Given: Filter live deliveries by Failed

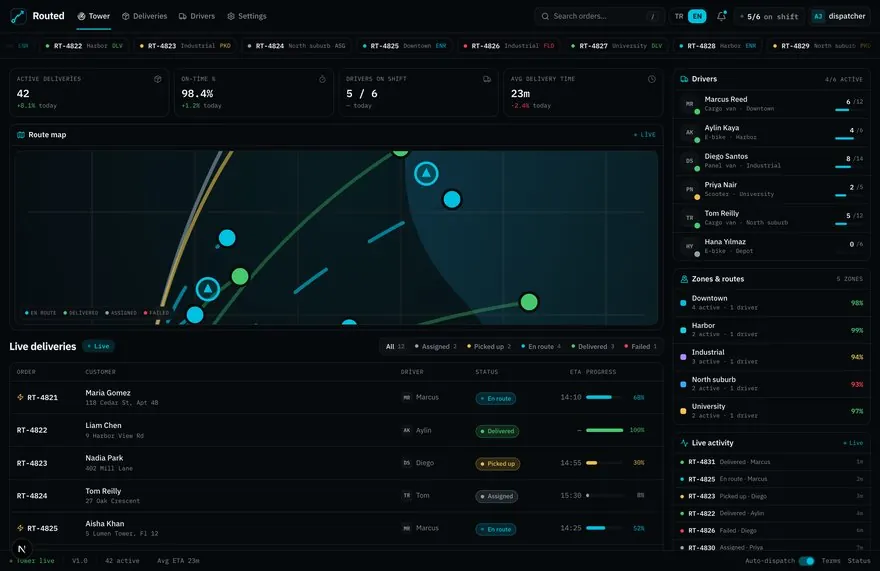Looking at the screenshot, I should (x=640, y=346).
